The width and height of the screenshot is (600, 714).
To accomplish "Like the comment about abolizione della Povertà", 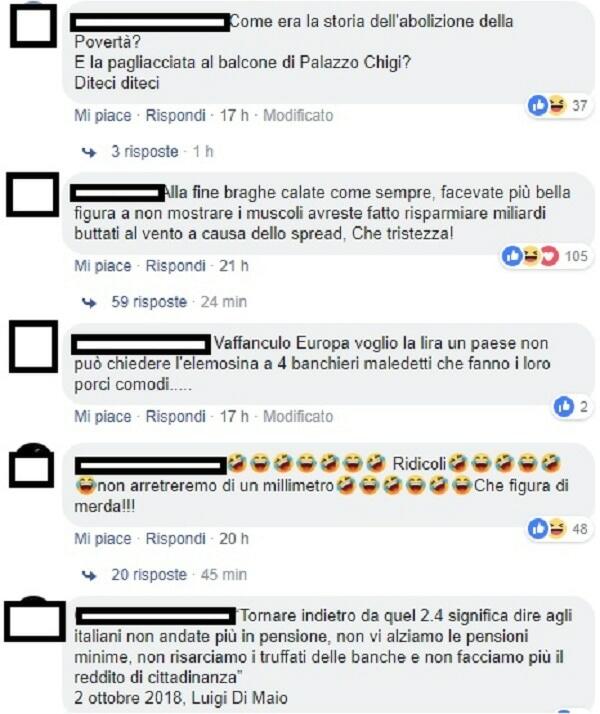I will pyautogui.click(x=103, y=116).
